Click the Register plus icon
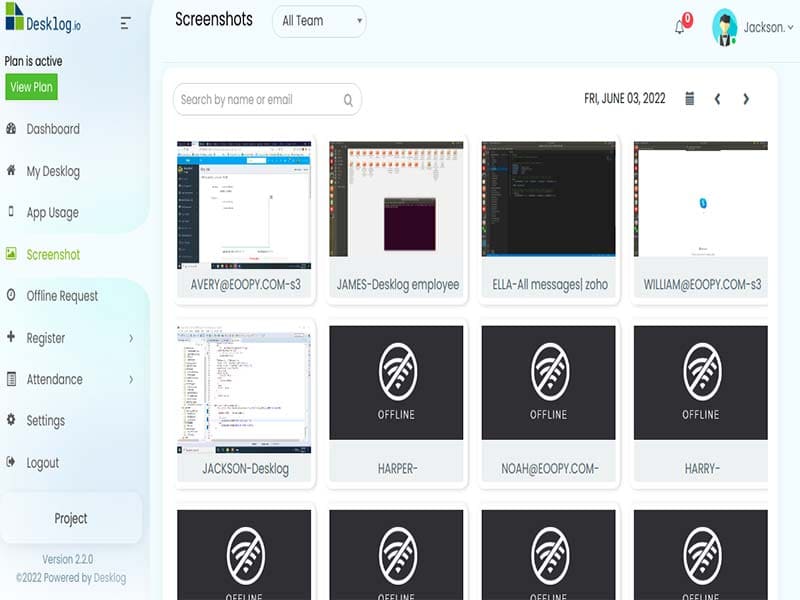The height and width of the screenshot is (600, 800). point(11,337)
